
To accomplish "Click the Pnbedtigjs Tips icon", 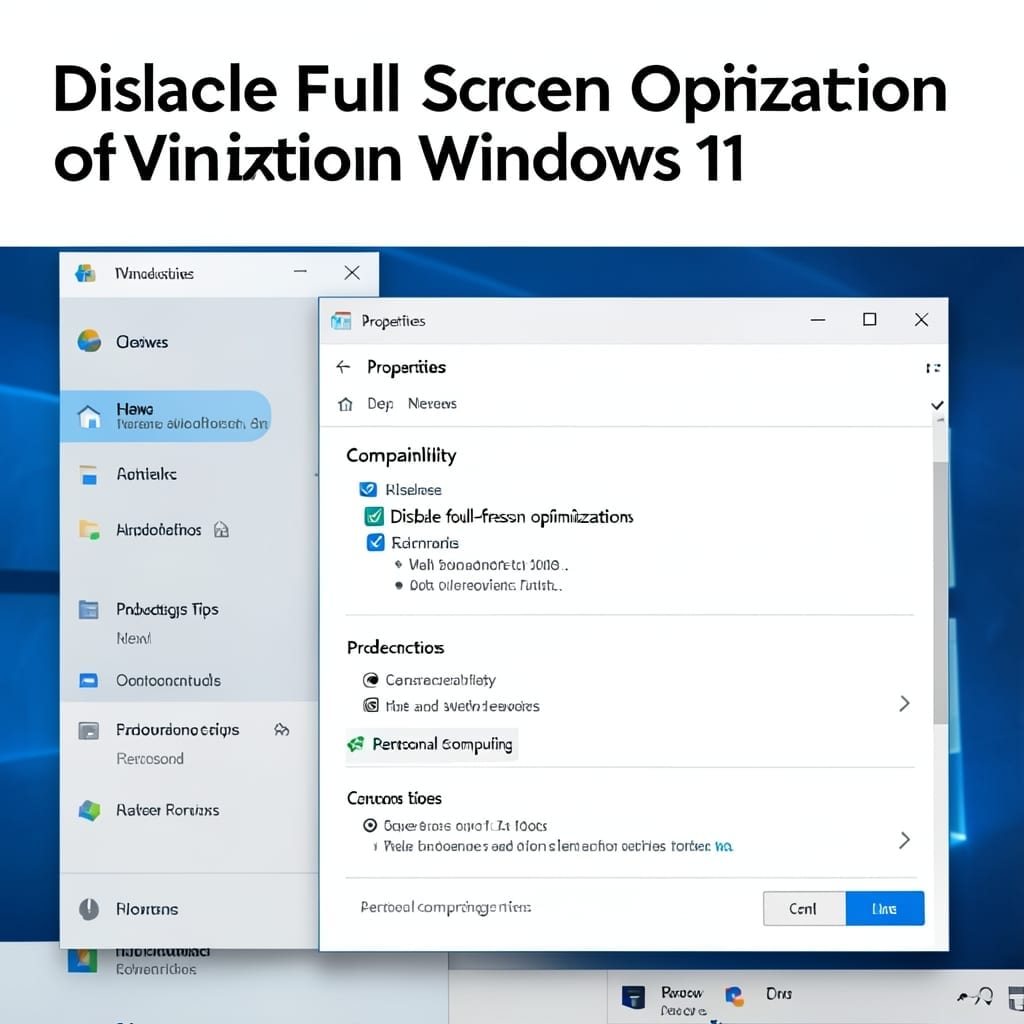I will coord(88,609).
